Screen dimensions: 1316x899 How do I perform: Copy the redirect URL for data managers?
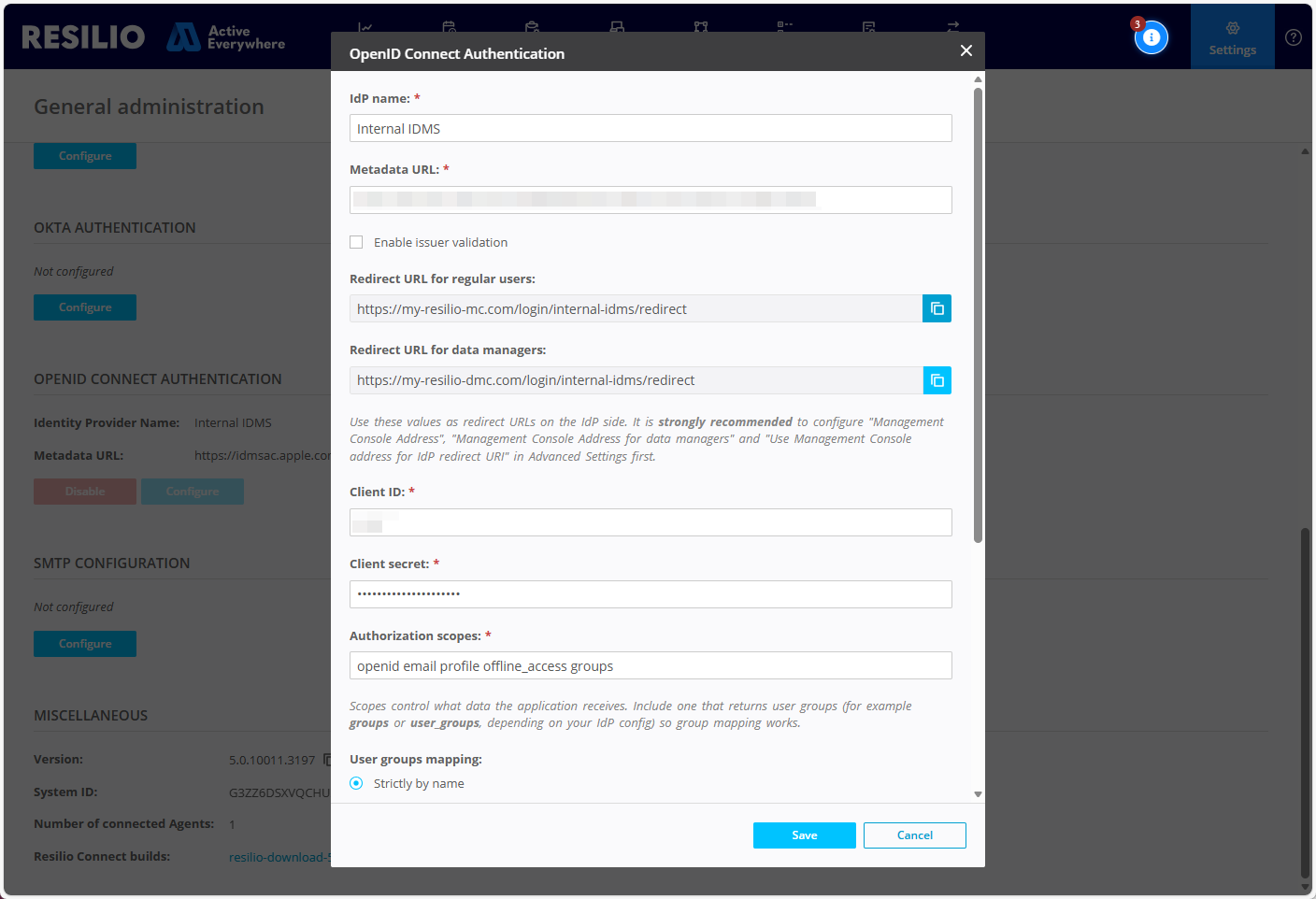pos(937,380)
